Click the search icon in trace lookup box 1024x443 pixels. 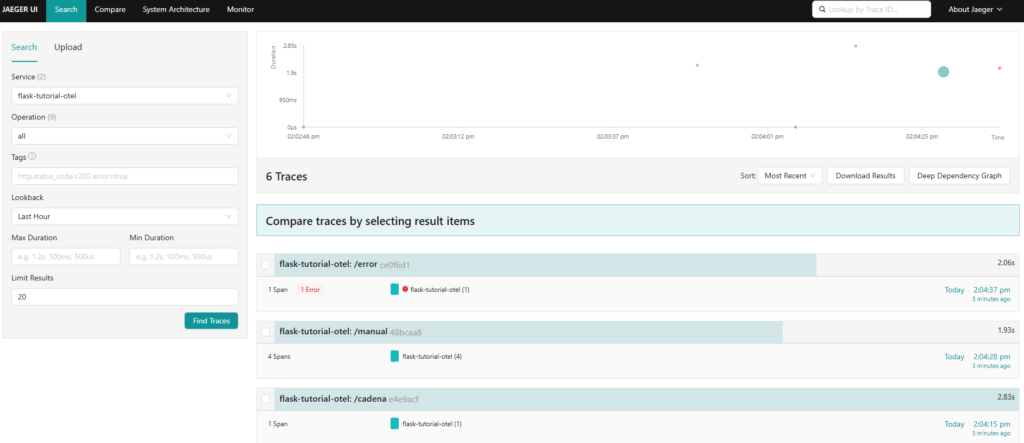[x=821, y=10]
